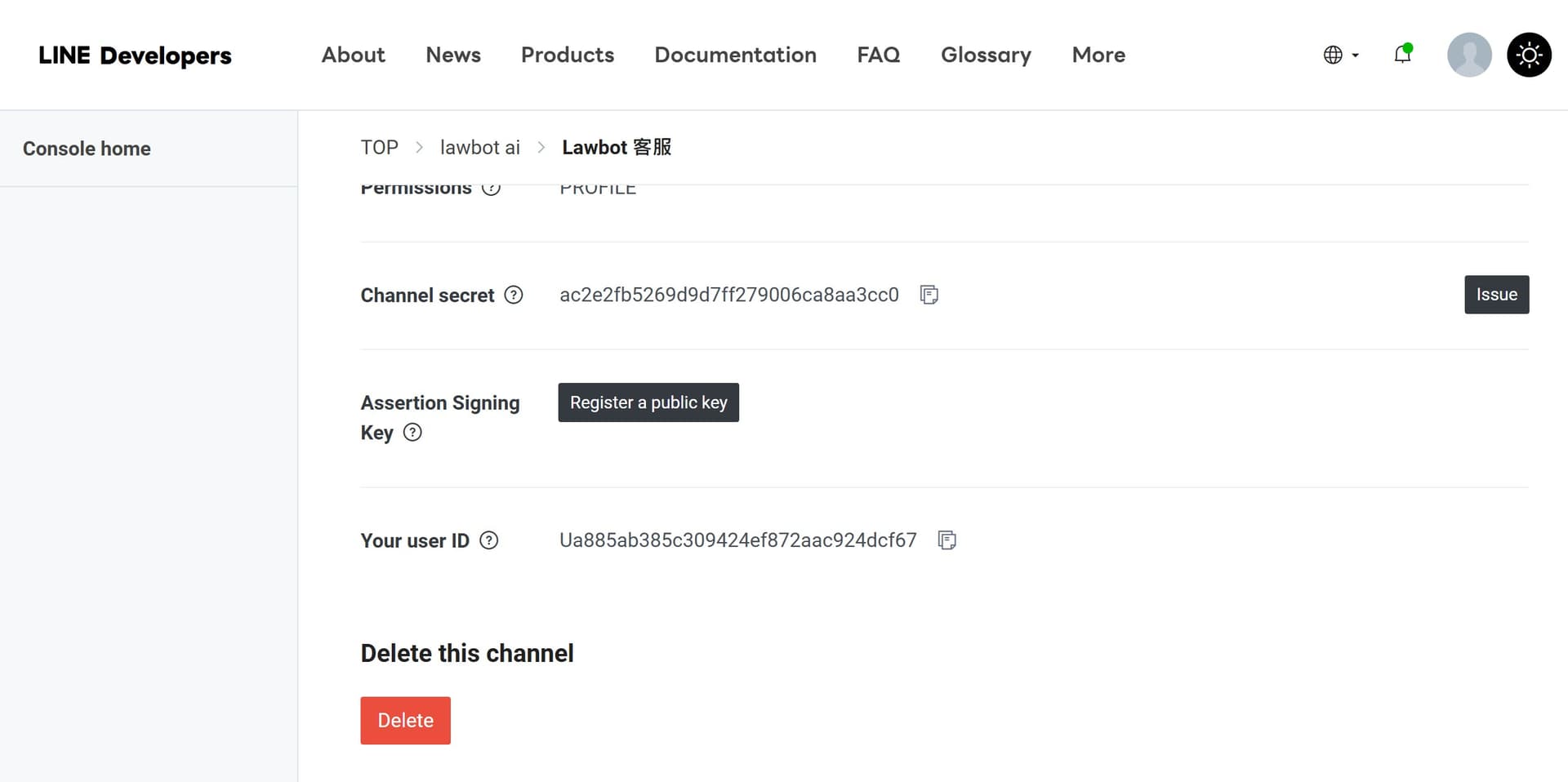The height and width of the screenshot is (782, 1568).
Task: Toggle light/dark theme sun button
Action: coord(1529,55)
